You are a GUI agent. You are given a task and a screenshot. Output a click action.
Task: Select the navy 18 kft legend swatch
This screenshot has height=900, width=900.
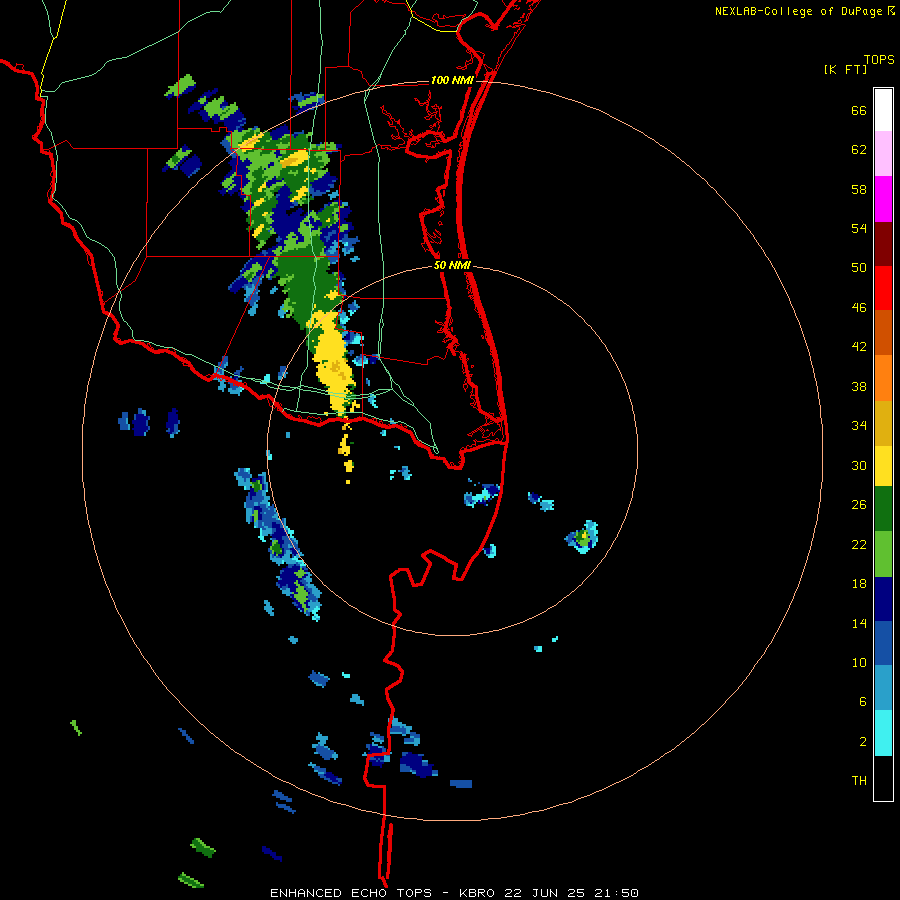883,599
